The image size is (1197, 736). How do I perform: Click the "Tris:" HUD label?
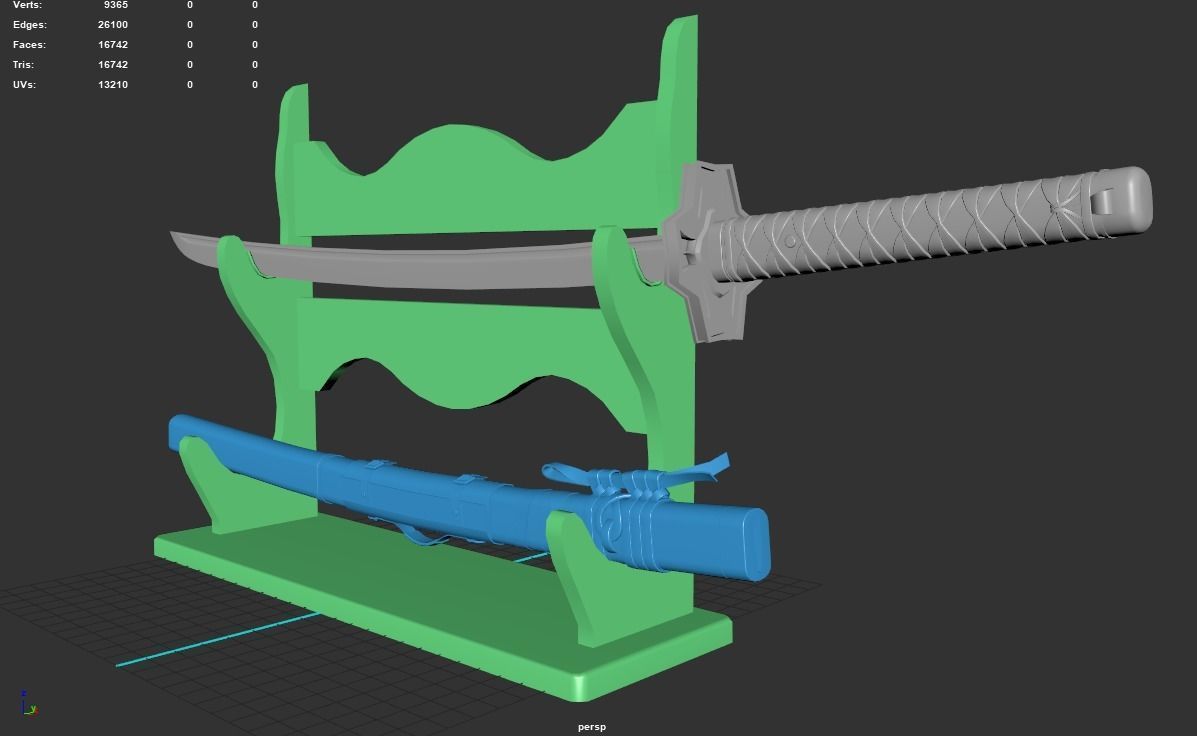(23, 64)
